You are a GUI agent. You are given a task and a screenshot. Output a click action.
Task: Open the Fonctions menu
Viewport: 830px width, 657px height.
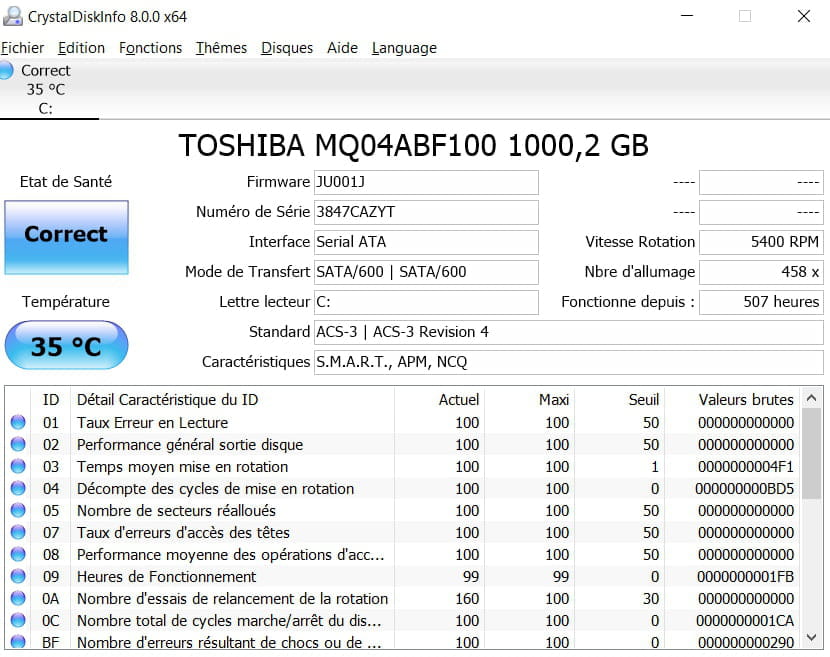coord(150,48)
